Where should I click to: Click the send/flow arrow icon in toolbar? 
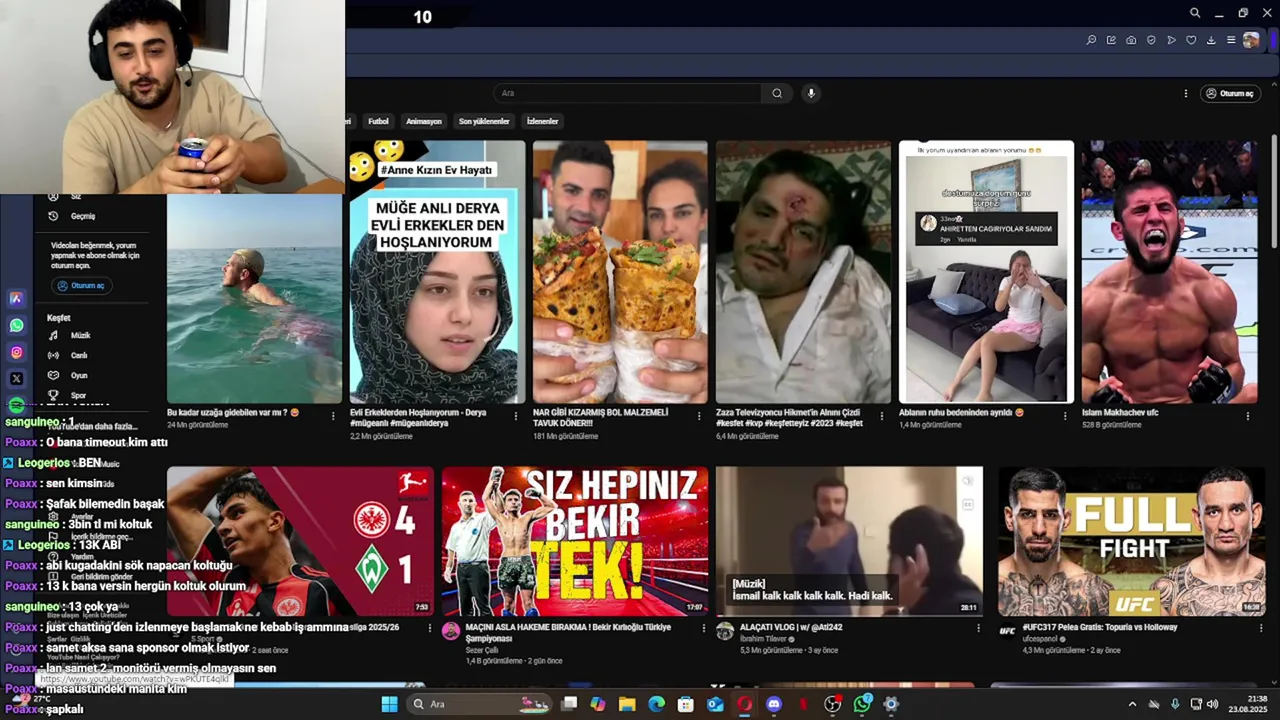pos(1171,40)
